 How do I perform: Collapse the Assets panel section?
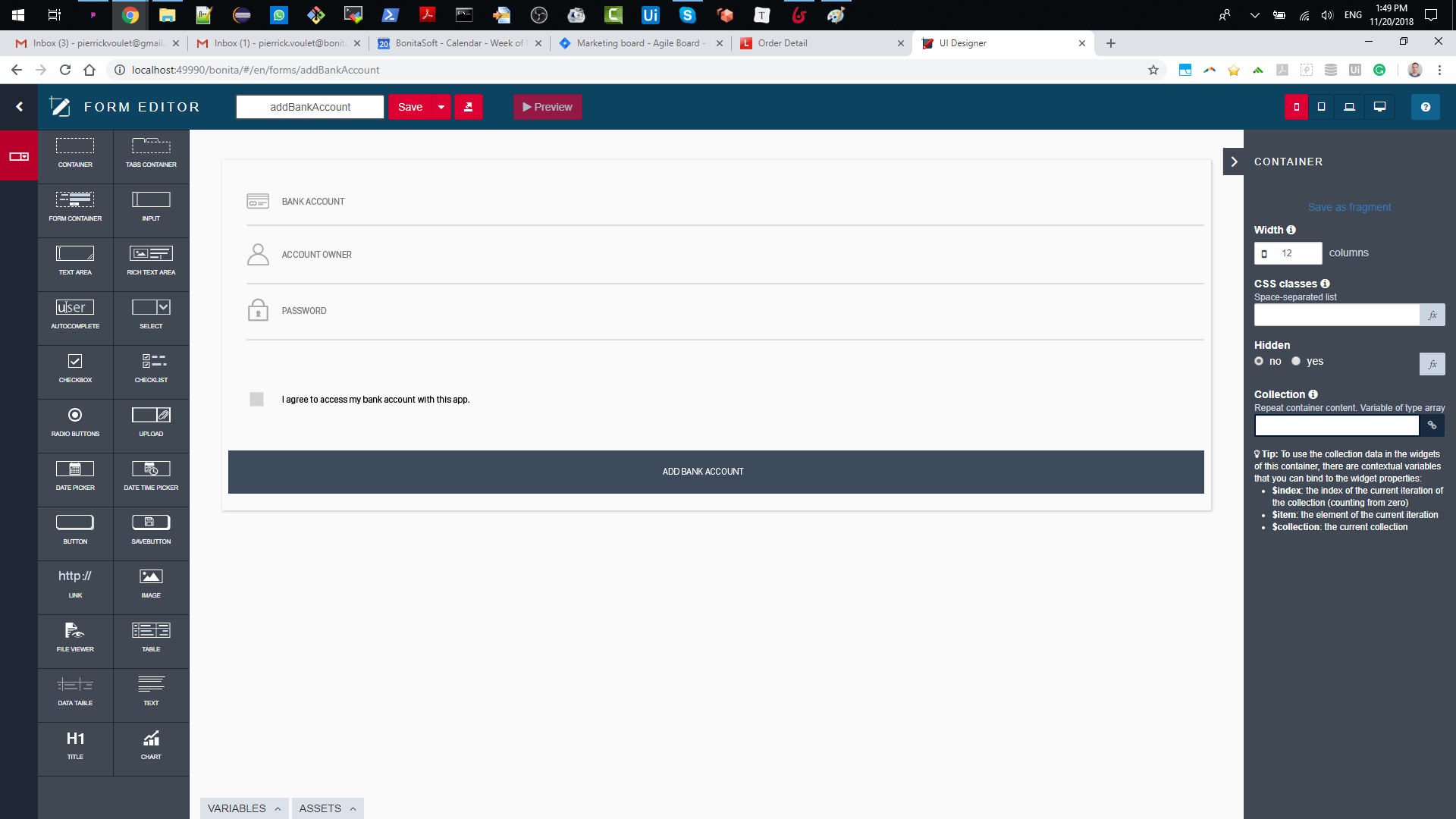point(327,808)
